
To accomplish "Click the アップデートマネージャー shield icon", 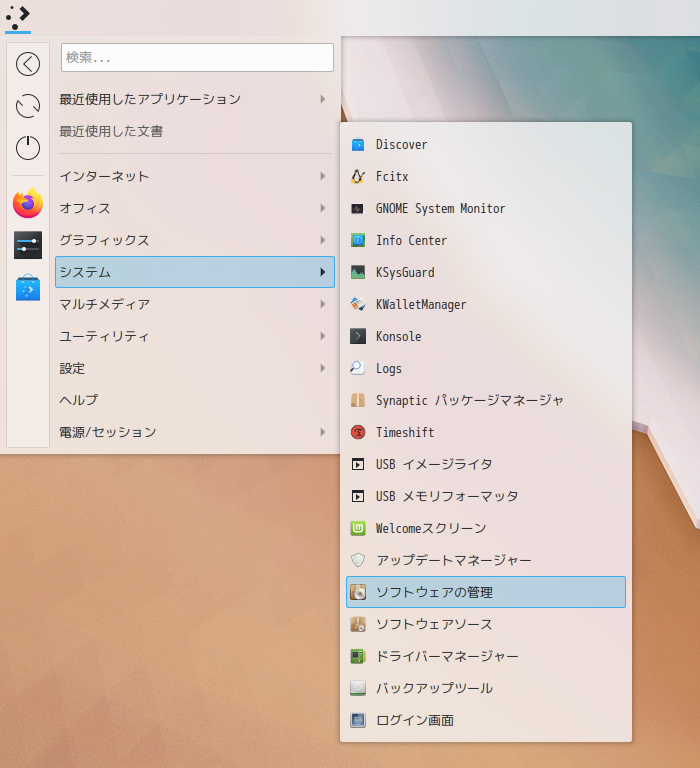I will point(358,560).
